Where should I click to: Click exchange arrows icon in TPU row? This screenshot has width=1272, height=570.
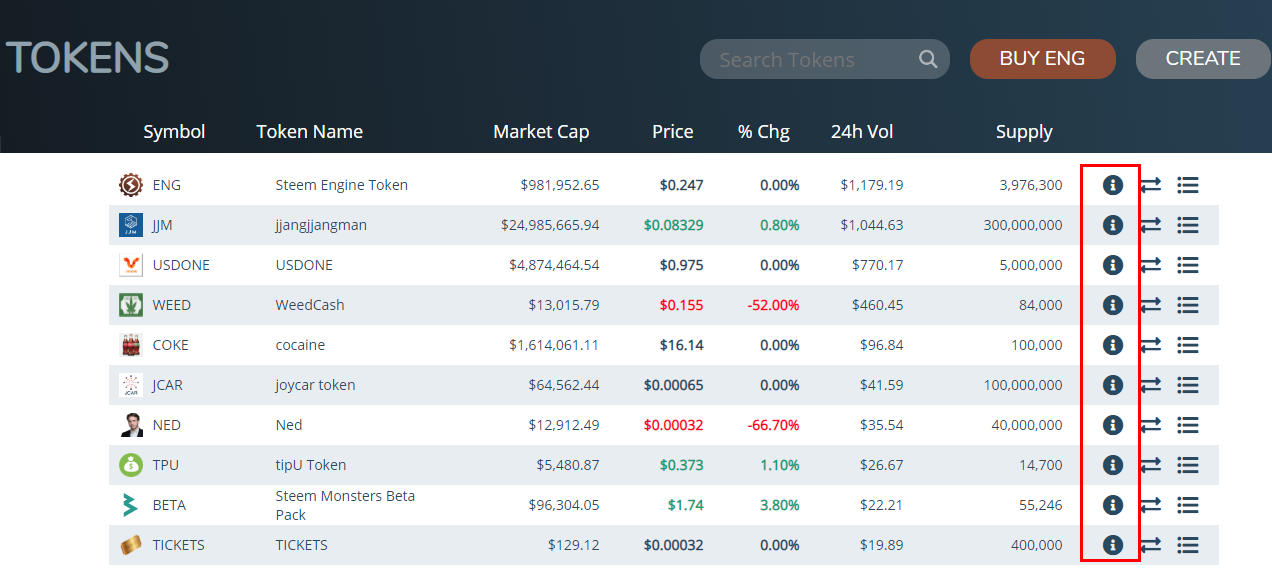(1151, 465)
